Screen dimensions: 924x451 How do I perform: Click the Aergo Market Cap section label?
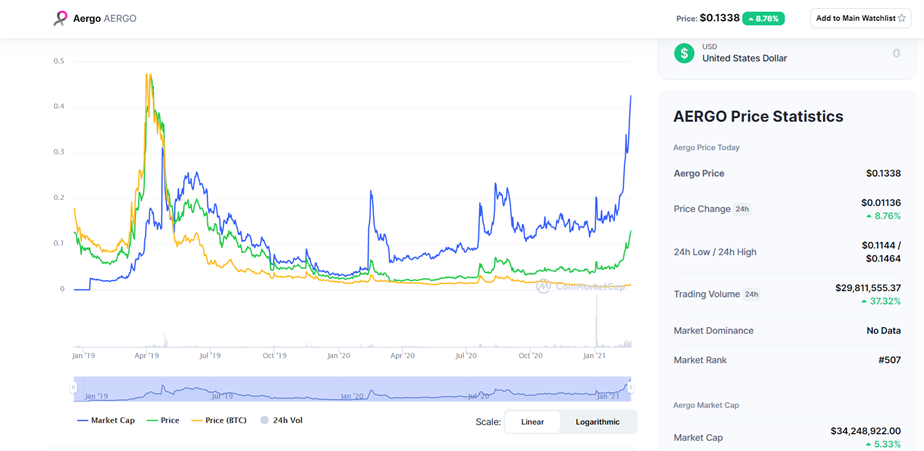(x=706, y=405)
